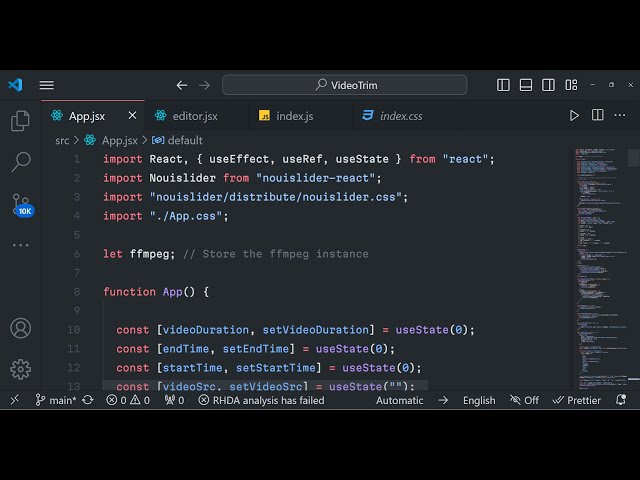The width and height of the screenshot is (640, 480).
Task: Show additional views via ellipsis icon
Action: pyautogui.click(x=20, y=245)
